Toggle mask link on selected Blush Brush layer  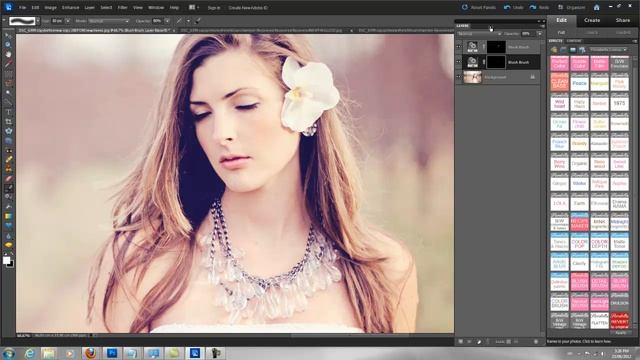pyautogui.click(x=484, y=62)
